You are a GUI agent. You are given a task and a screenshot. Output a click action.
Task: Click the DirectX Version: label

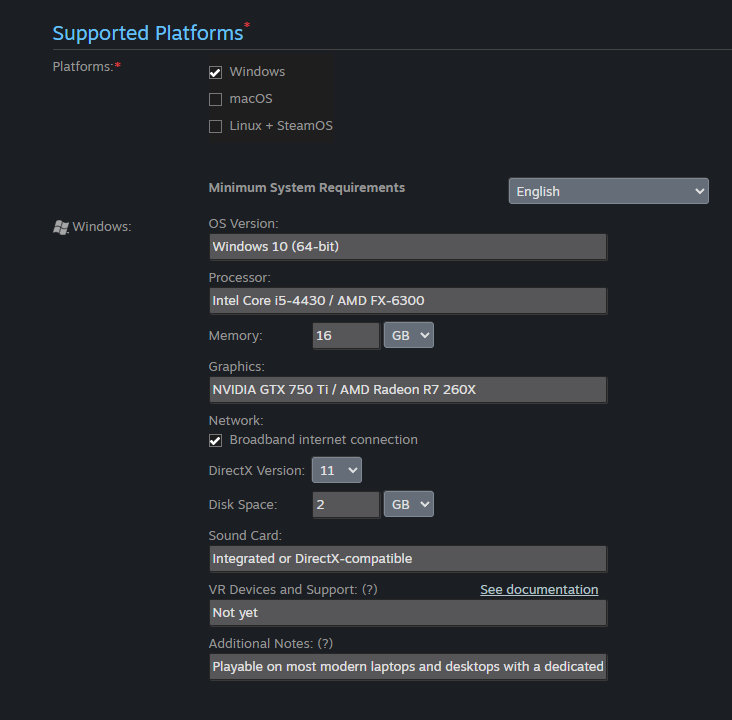pyautogui.click(x=256, y=471)
